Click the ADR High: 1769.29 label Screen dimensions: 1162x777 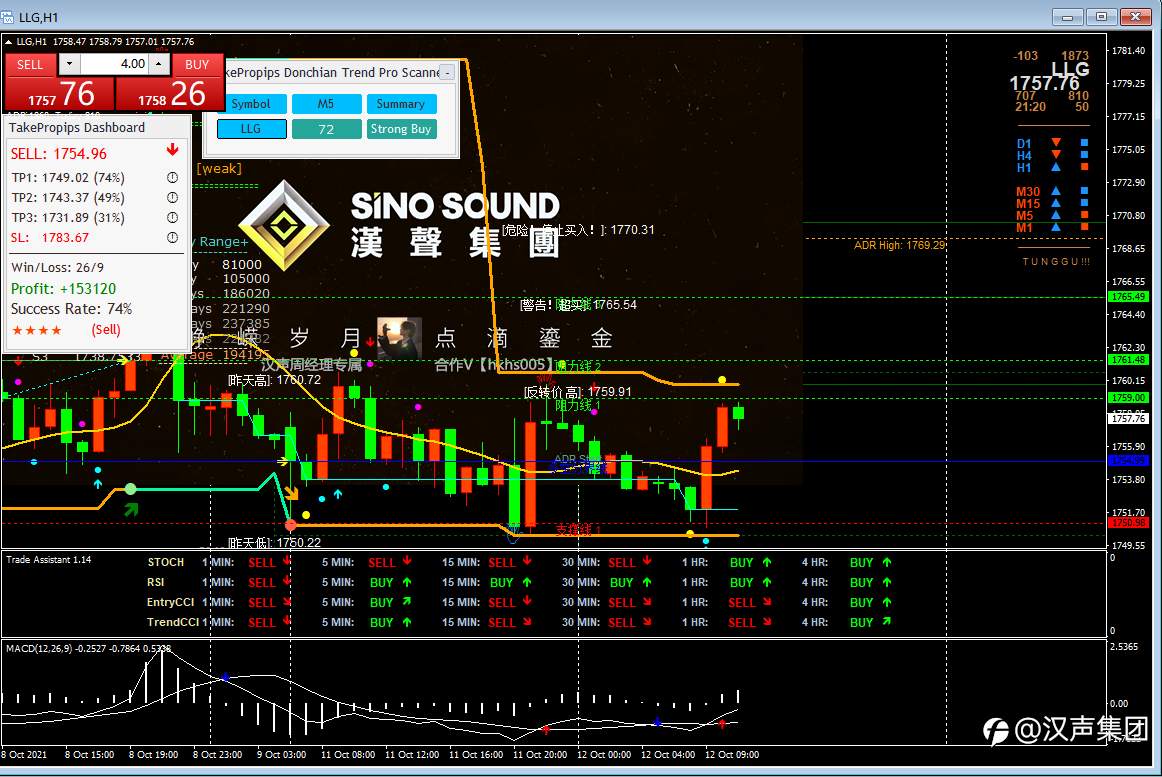coord(900,245)
